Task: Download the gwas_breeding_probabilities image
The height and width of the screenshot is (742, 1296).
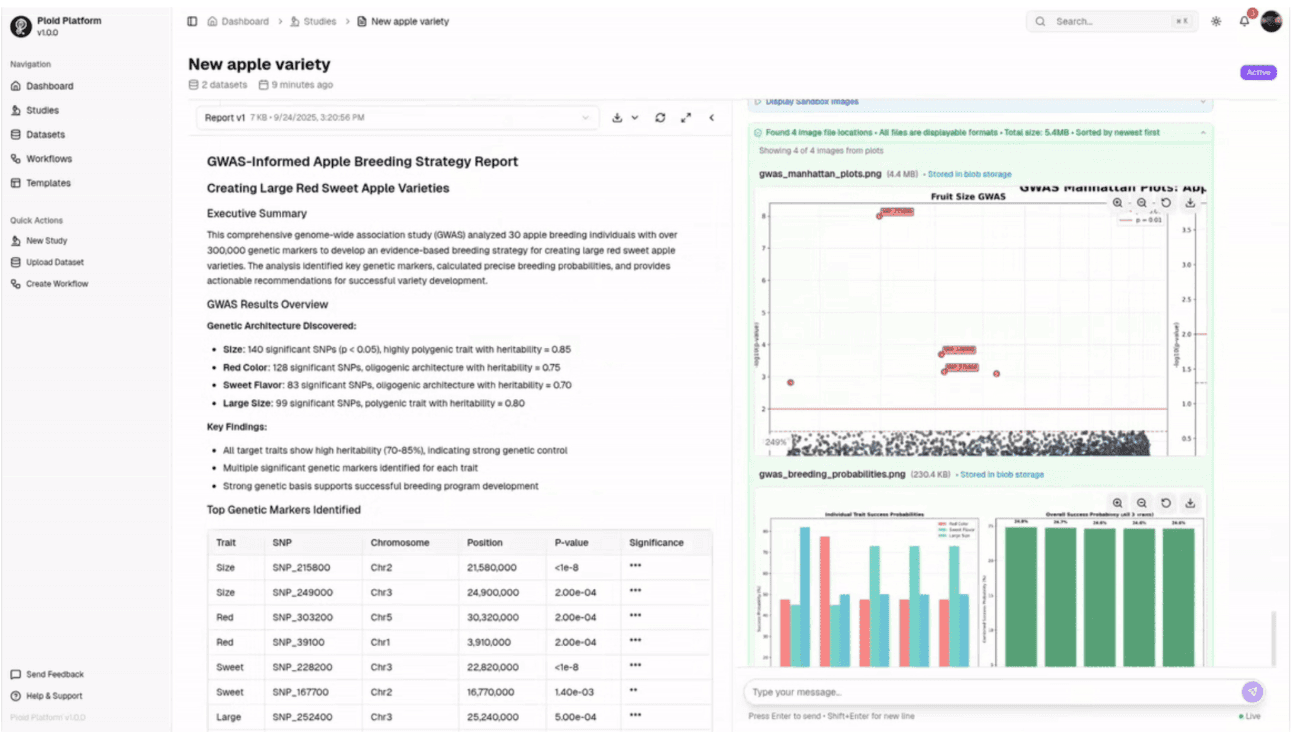Action: coord(1189,502)
